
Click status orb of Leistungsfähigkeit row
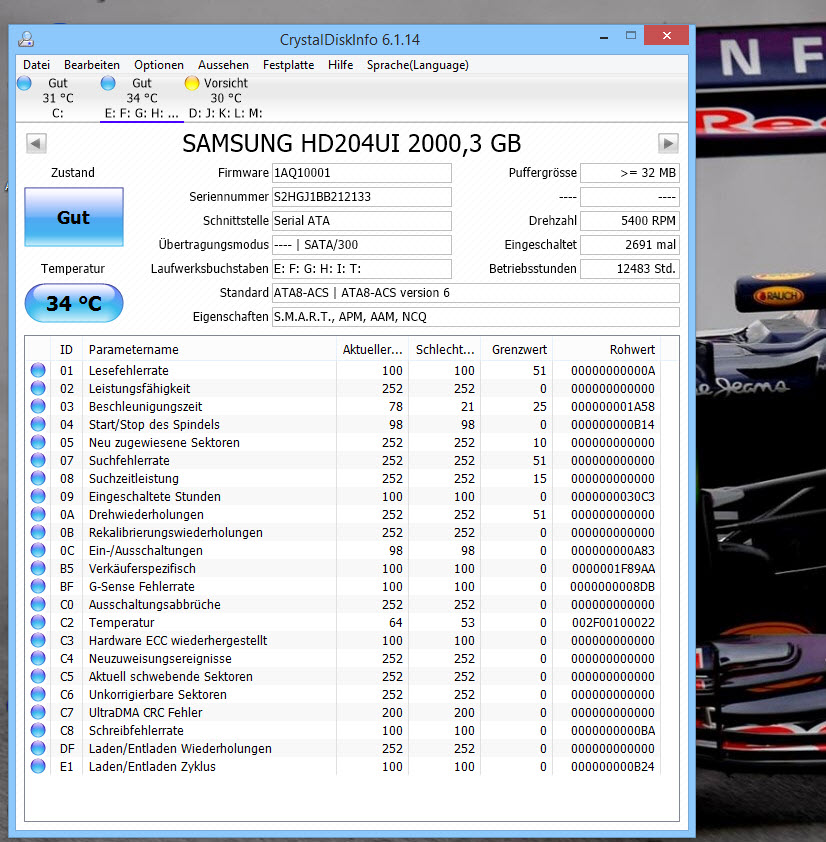38,388
